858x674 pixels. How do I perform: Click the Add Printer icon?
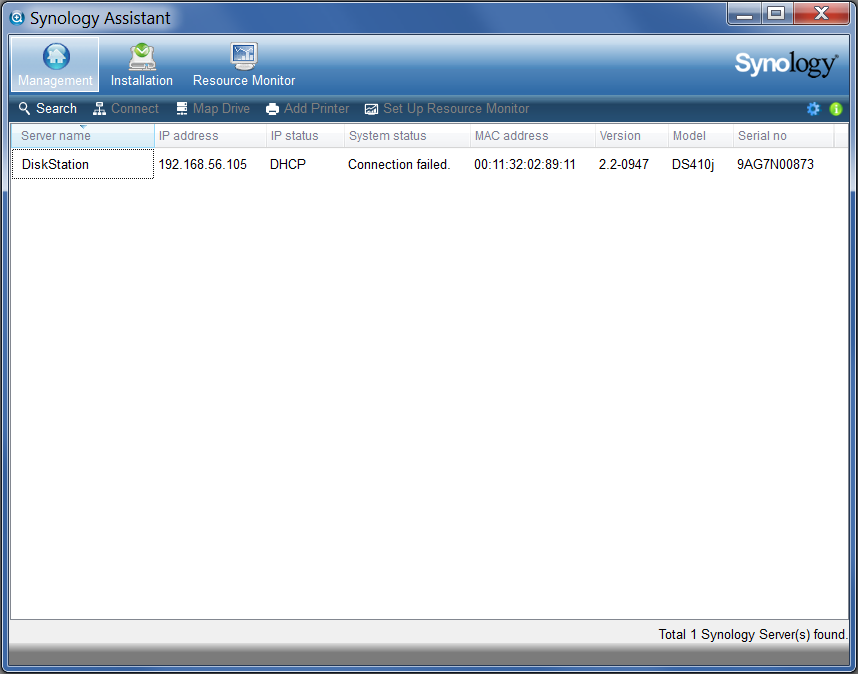(272, 109)
